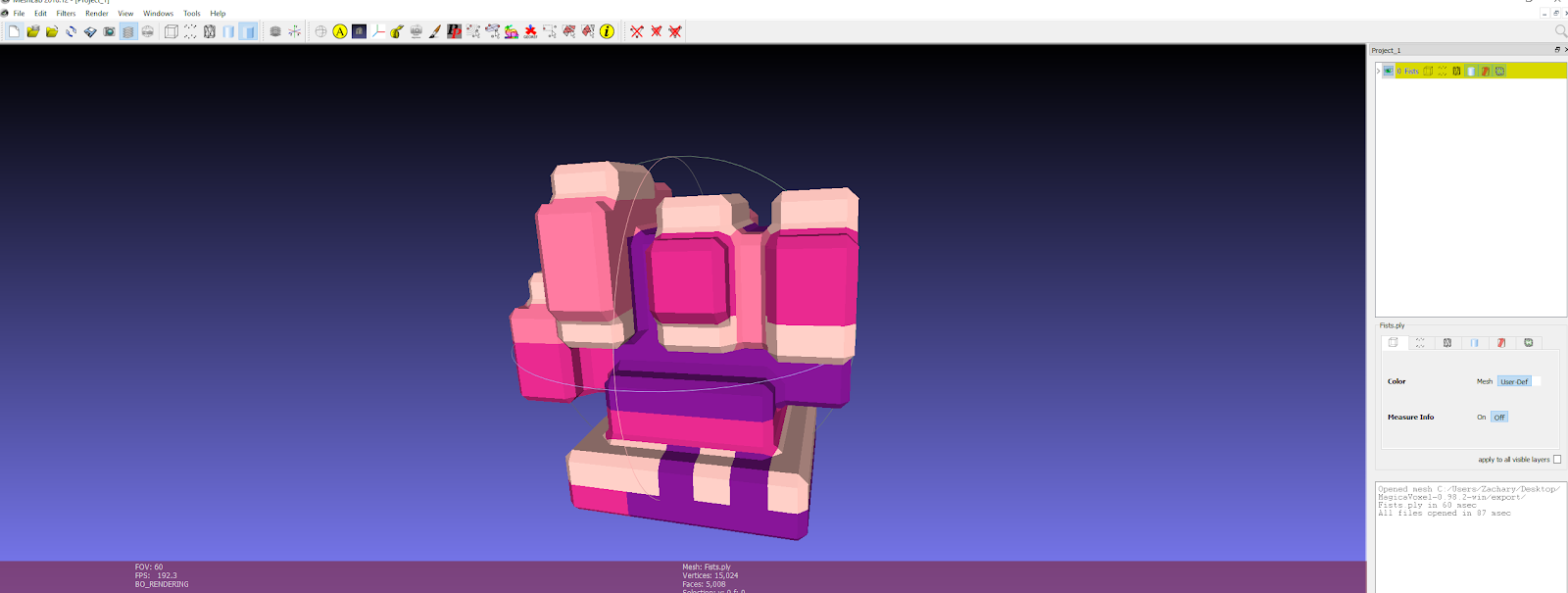Viewport: 1568px width, 593px height.
Task: Open project with the first folder icon
Action: tap(33, 31)
